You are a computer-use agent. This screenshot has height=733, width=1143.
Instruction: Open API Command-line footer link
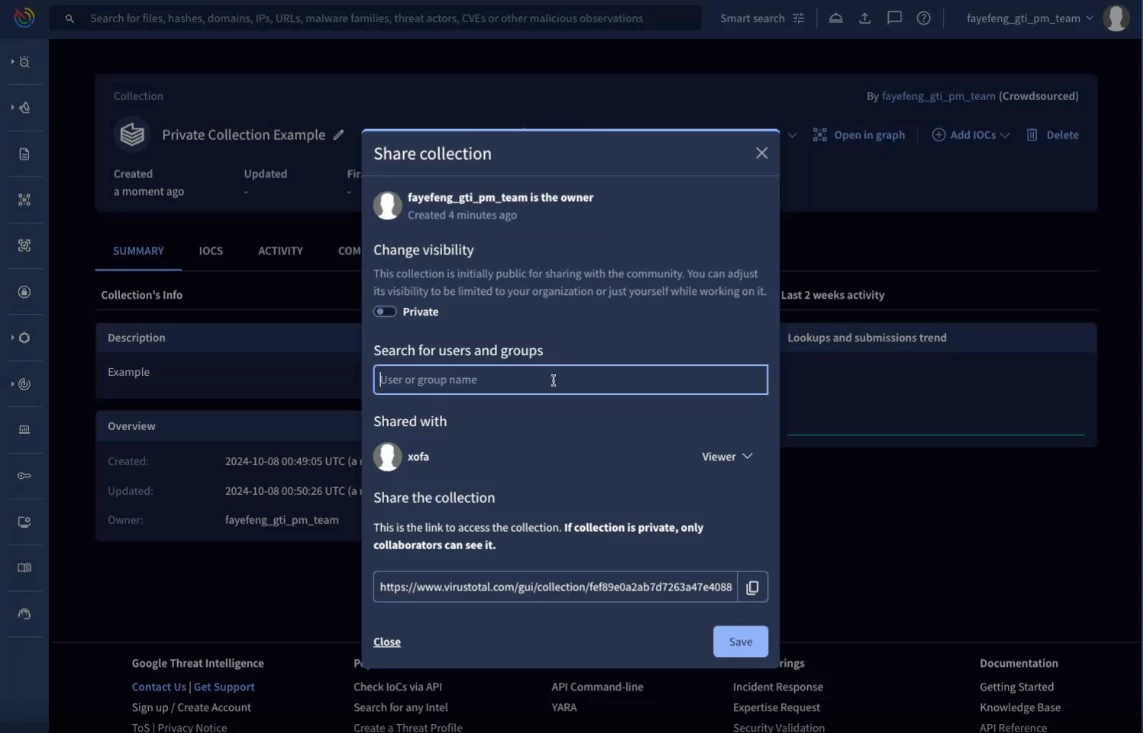coord(597,687)
